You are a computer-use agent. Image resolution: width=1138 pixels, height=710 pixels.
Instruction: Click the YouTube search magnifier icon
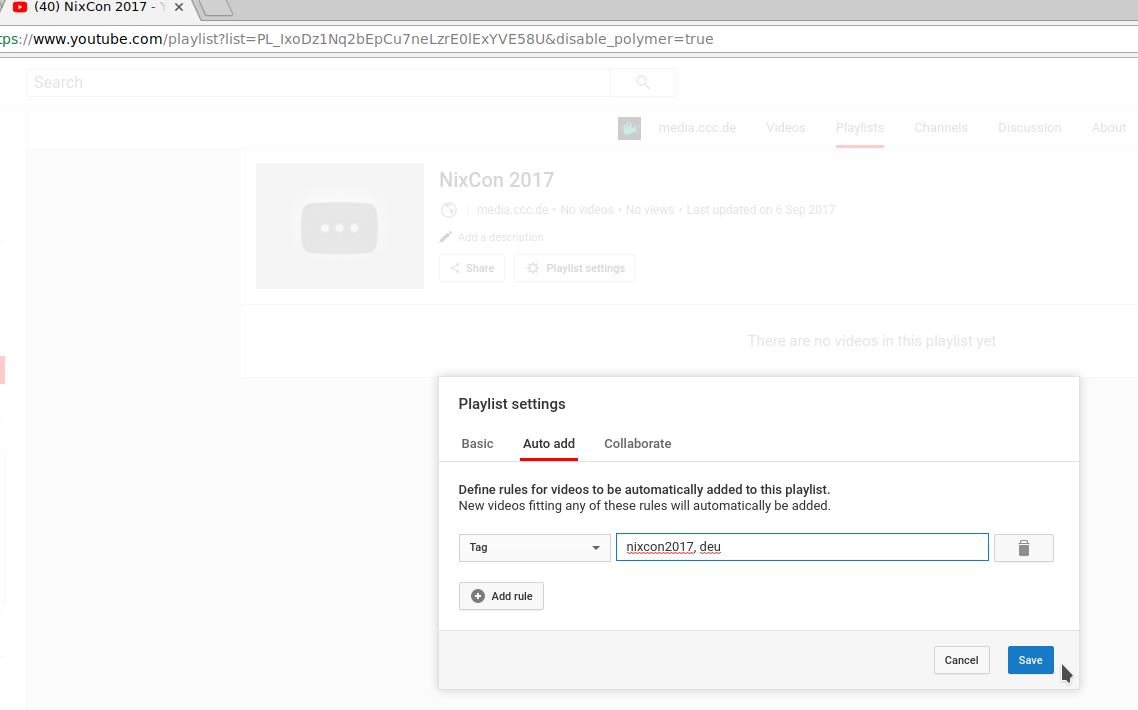643,83
